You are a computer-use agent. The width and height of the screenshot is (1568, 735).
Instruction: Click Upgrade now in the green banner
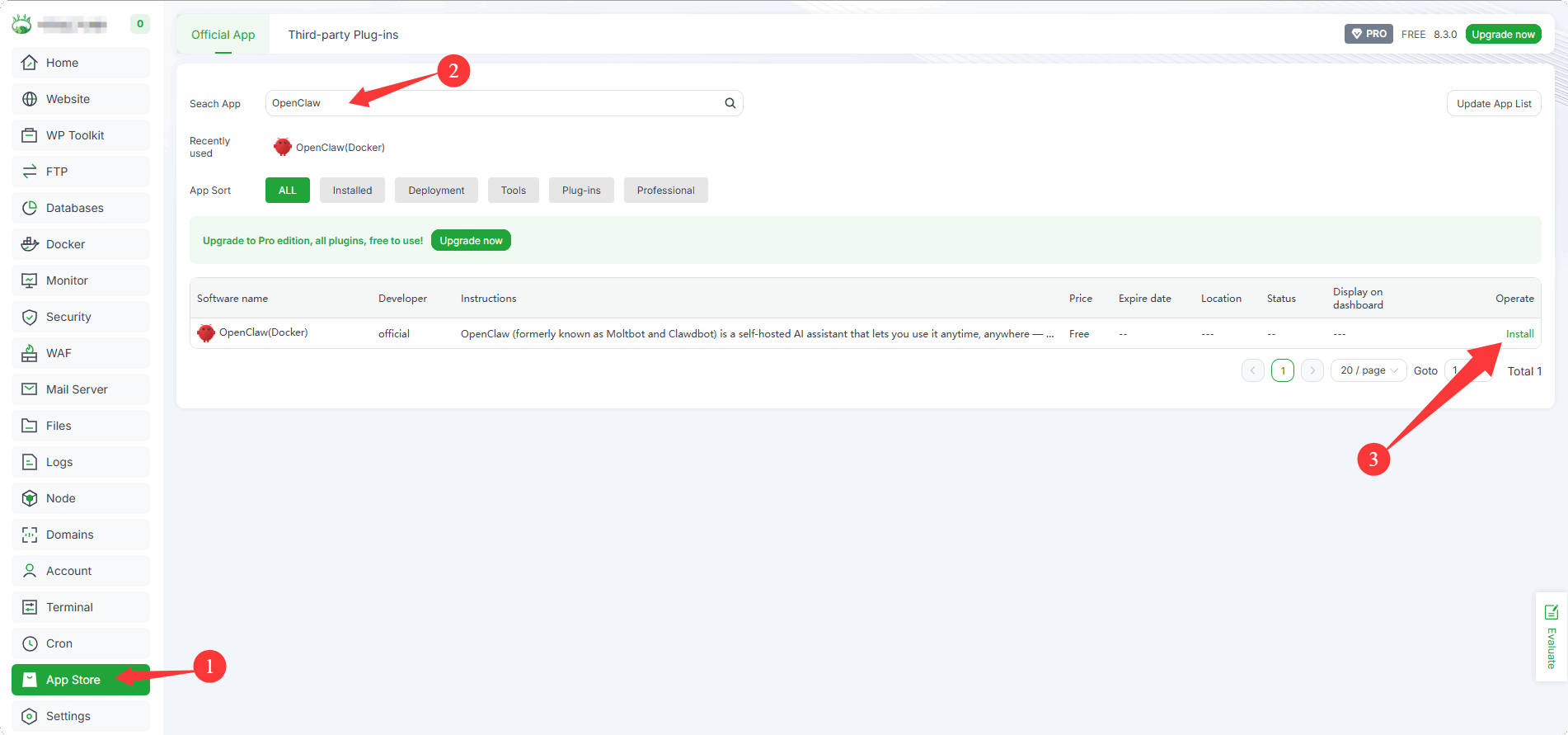pyautogui.click(x=471, y=240)
